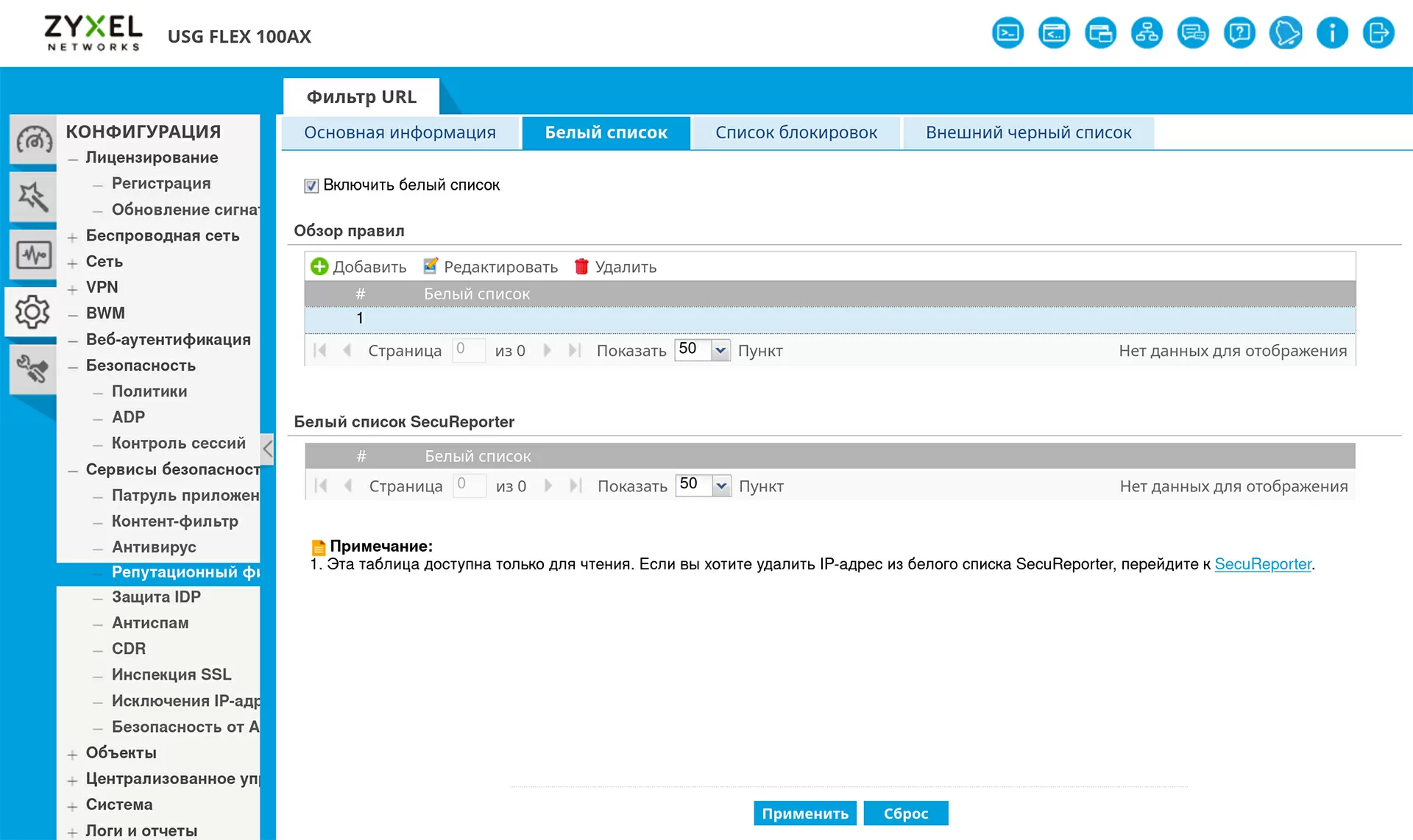Open Регистрация under Лицензирование

click(161, 183)
